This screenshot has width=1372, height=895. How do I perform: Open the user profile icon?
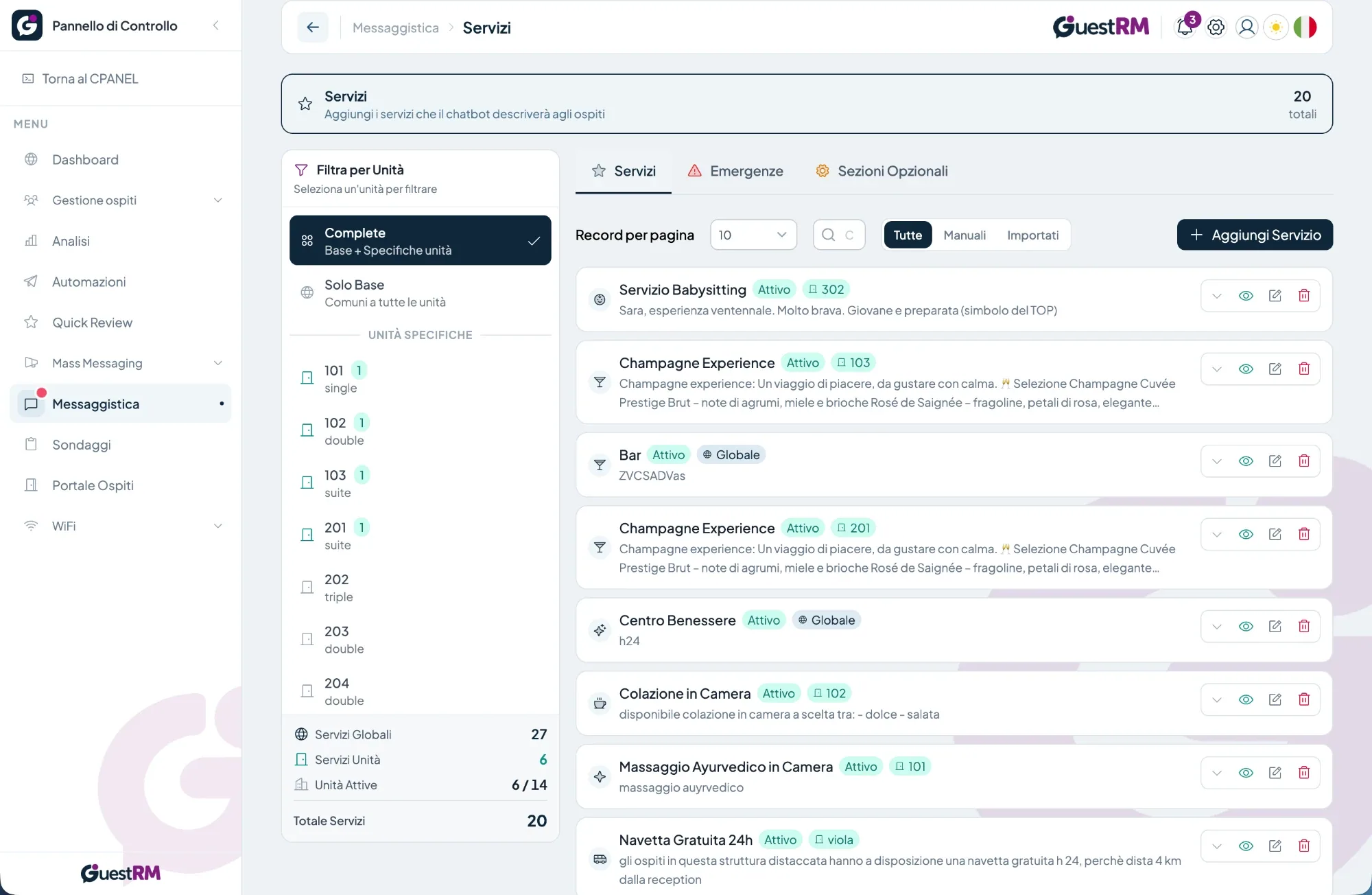[1246, 27]
